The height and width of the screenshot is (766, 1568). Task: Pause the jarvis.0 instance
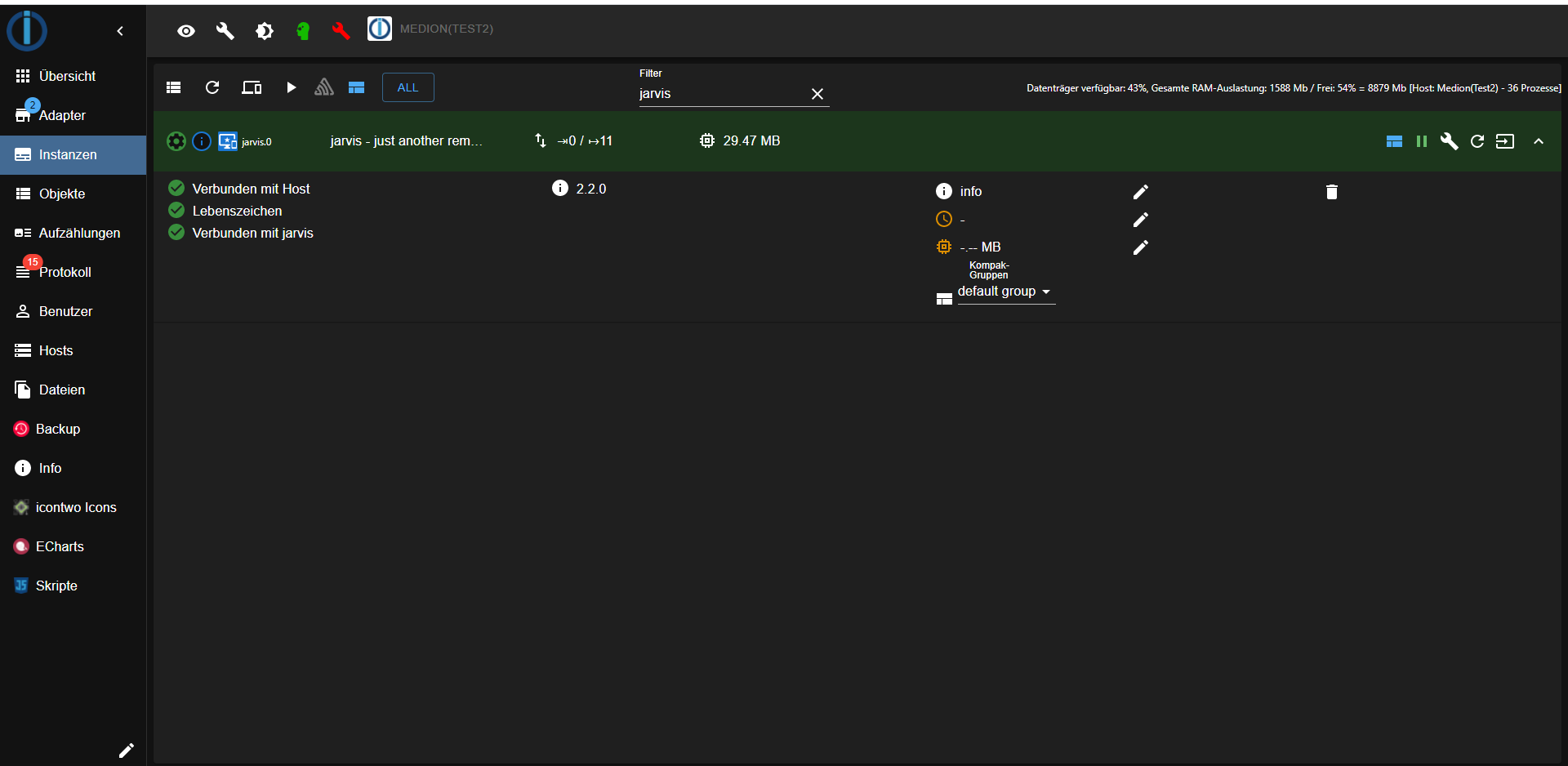point(1422,141)
